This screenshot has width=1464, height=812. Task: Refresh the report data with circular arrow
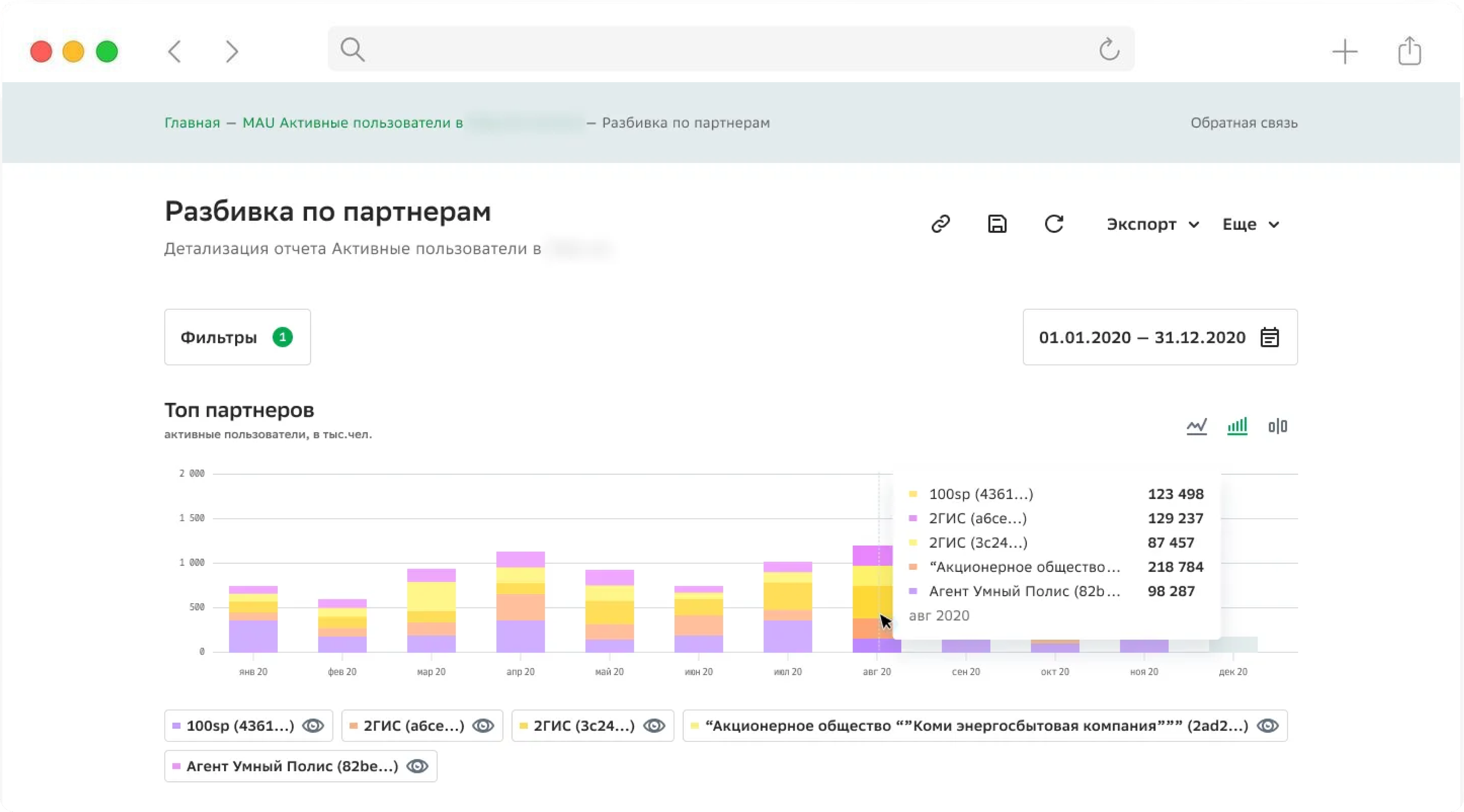[1054, 224]
